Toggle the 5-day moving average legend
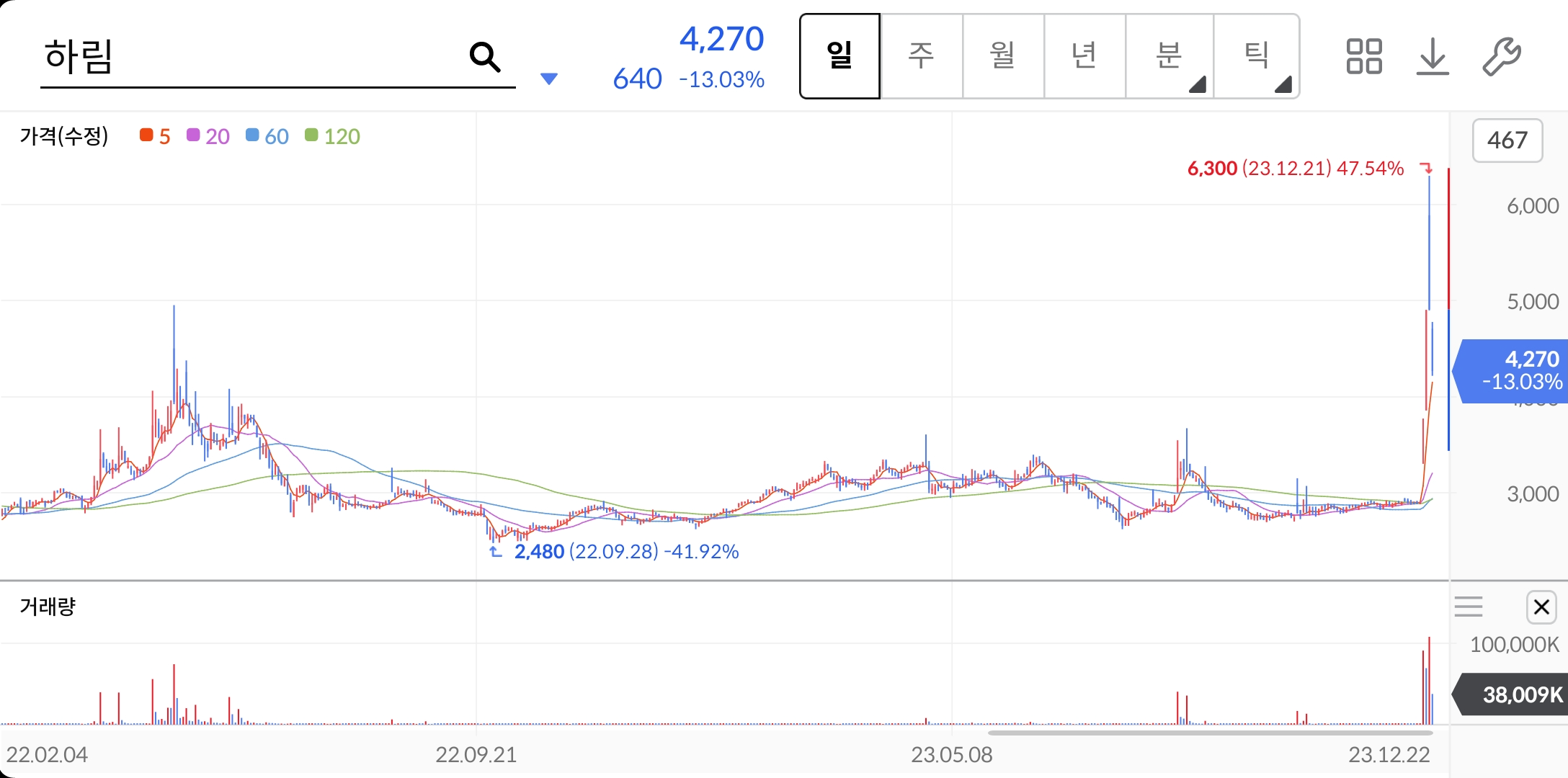Viewport: 1568px width, 778px height. (x=155, y=136)
